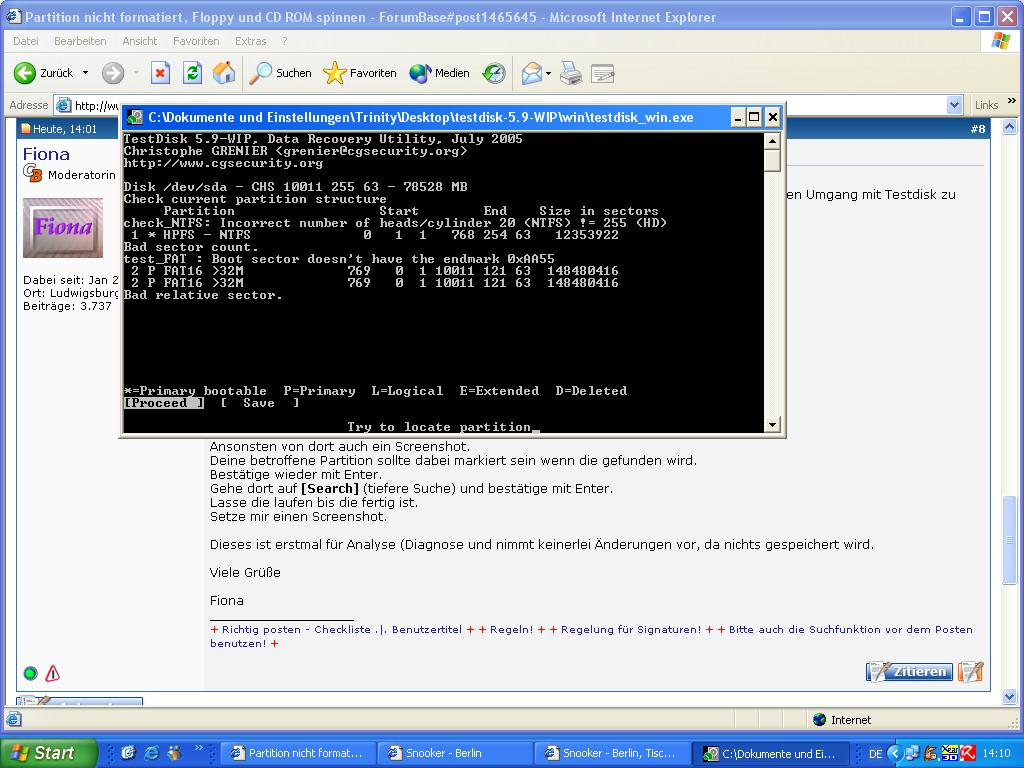
Task: Switch to Snooker - Berlin taskbar button
Action: (456, 753)
